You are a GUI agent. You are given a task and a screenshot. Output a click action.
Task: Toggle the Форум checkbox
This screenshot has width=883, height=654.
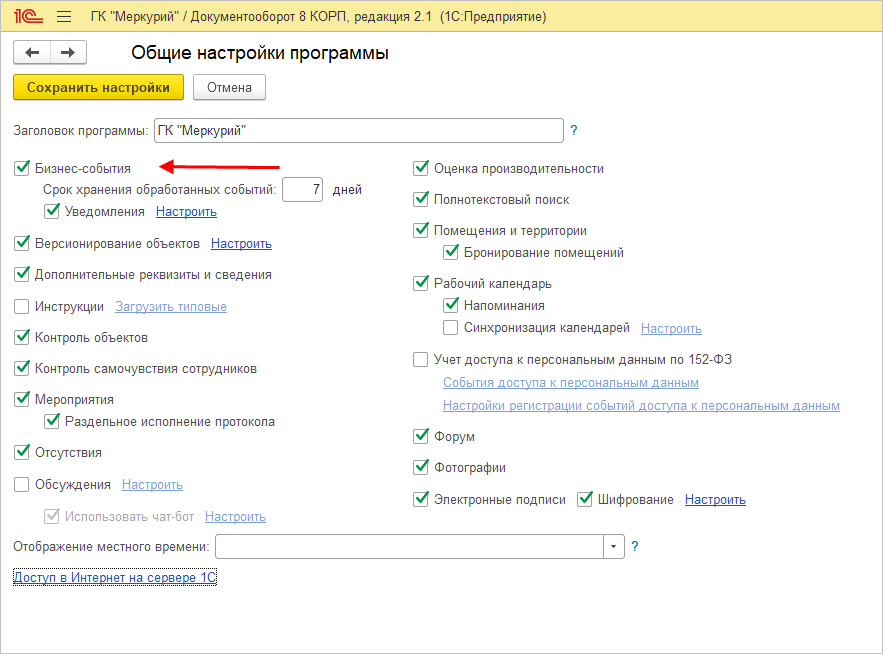tap(421, 436)
